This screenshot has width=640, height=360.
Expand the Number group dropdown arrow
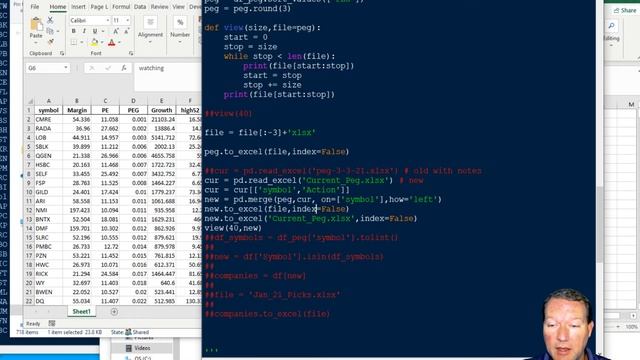(180, 42)
